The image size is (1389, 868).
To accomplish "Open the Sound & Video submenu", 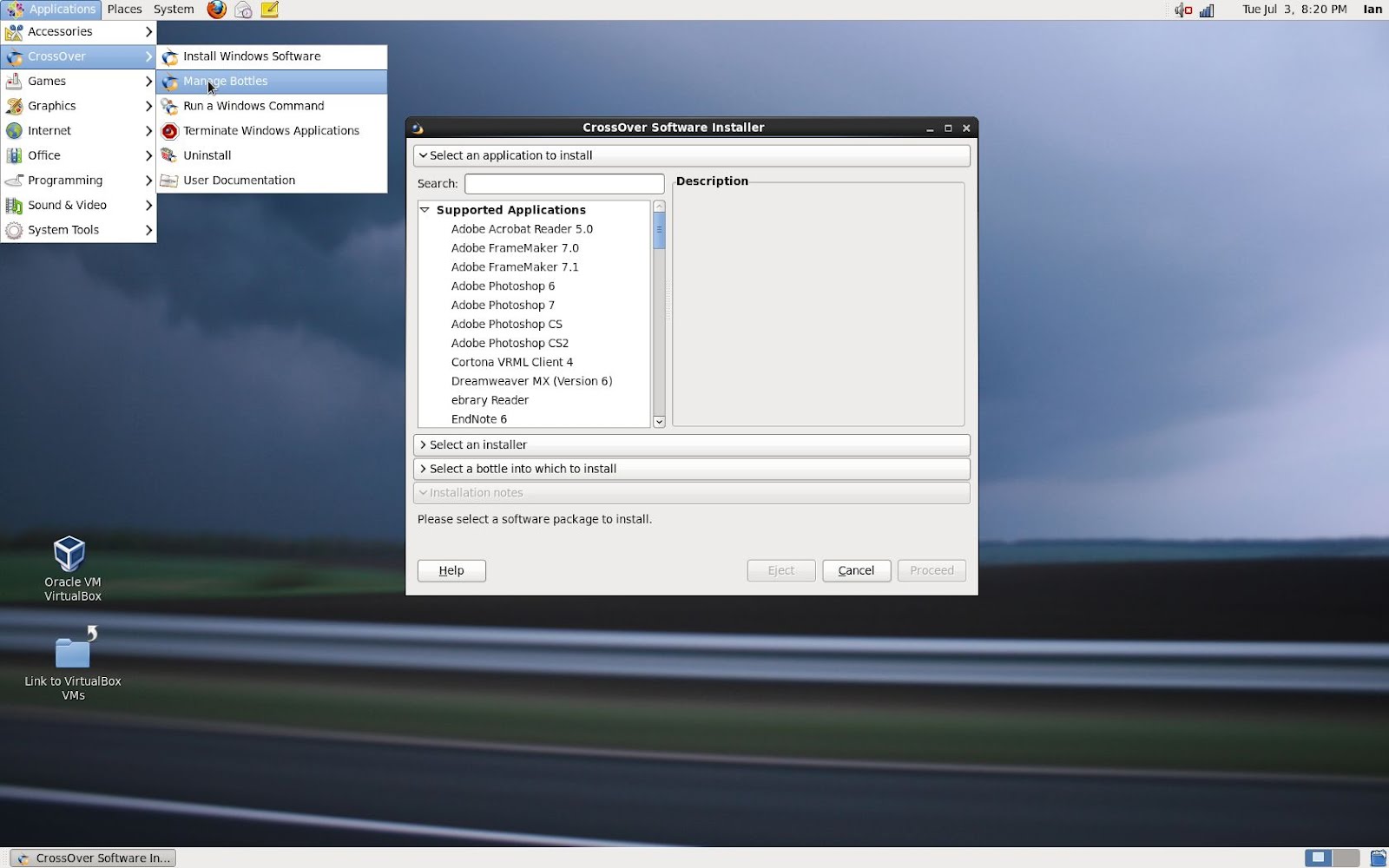I will pos(78,205).
